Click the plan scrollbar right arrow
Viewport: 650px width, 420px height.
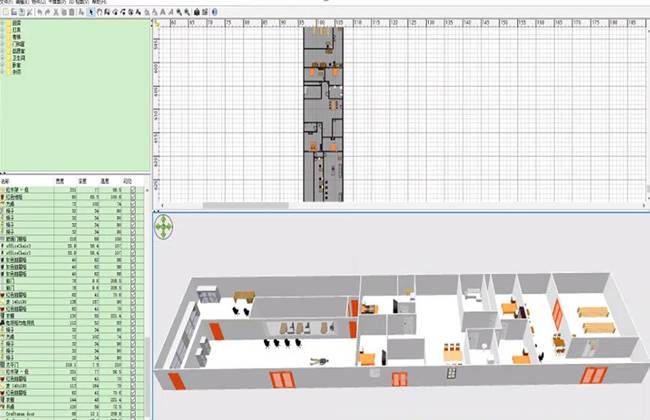[644, 205]
